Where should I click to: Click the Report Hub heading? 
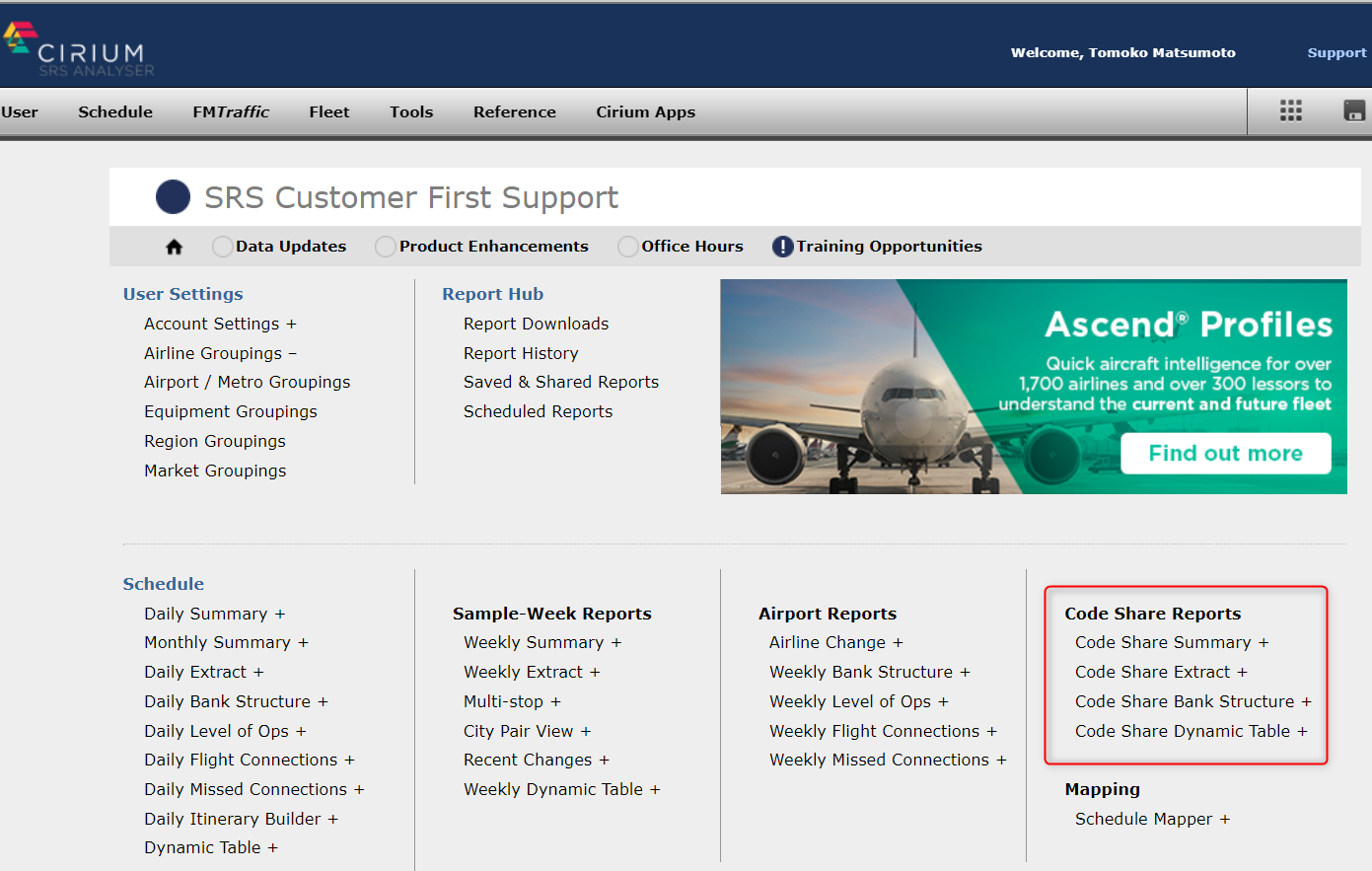[x=493, y=294]
